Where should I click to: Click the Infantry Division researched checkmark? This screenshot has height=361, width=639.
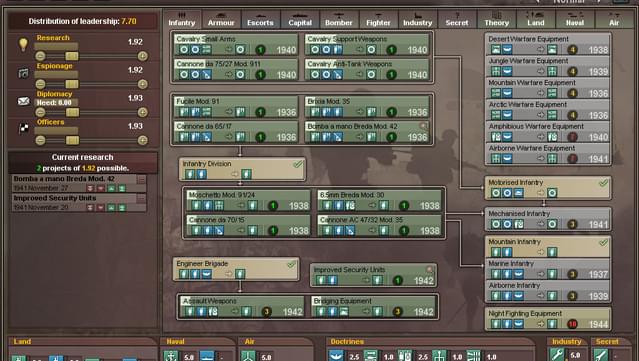(298, 164)
